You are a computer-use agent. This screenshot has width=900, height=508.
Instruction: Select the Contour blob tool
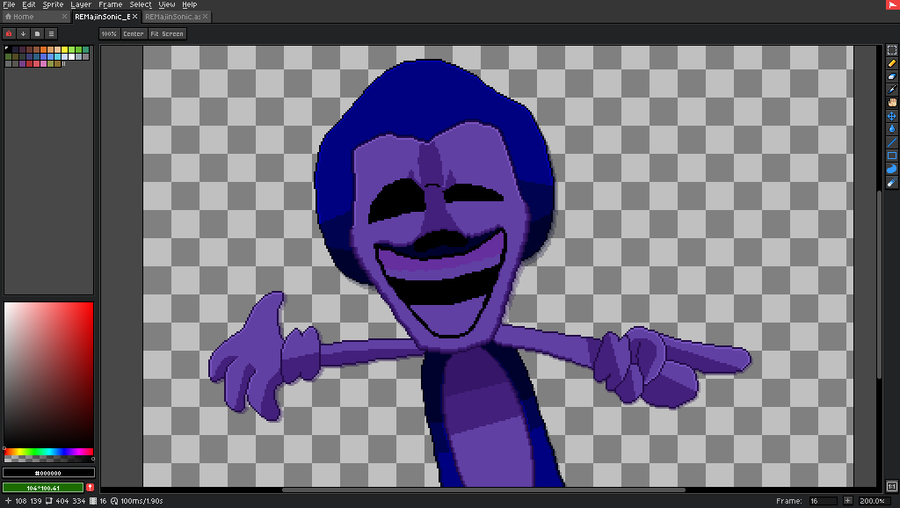point(891,169)
